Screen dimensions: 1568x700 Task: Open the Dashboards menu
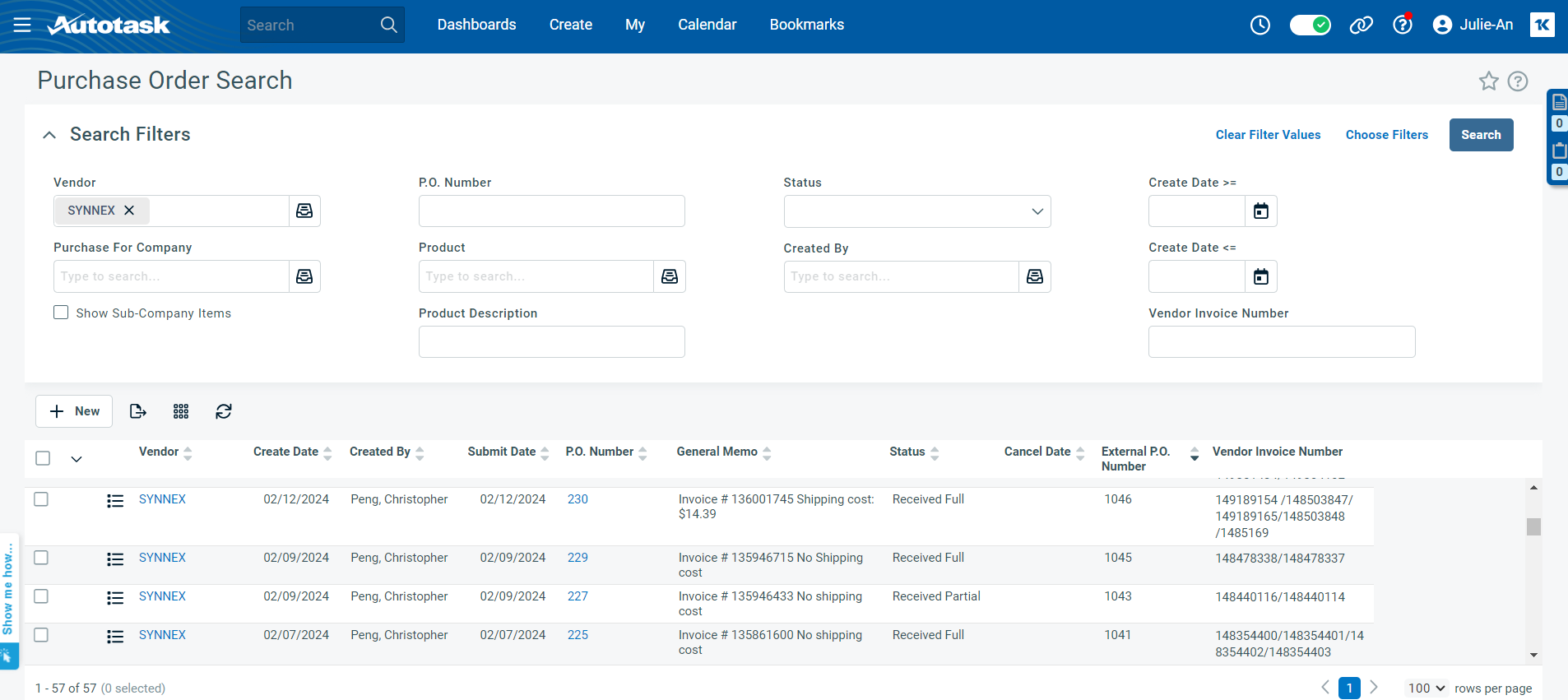click(476, 25)
